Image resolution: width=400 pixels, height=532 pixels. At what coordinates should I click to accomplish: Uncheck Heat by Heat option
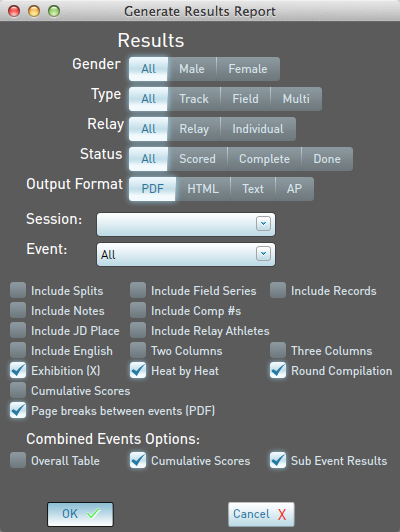(x=138, y=370)
